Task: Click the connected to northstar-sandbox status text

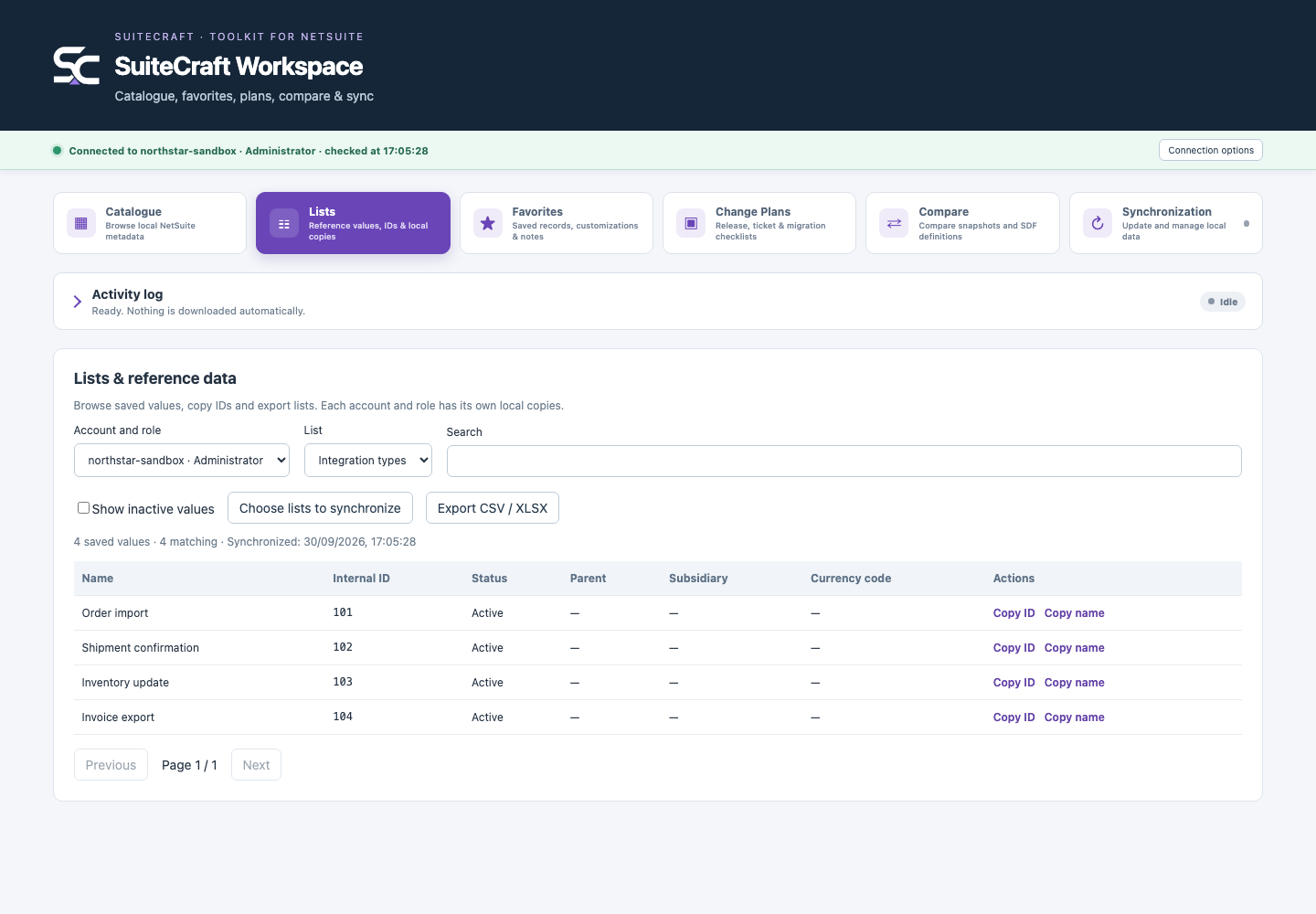Action: (249, 151)
